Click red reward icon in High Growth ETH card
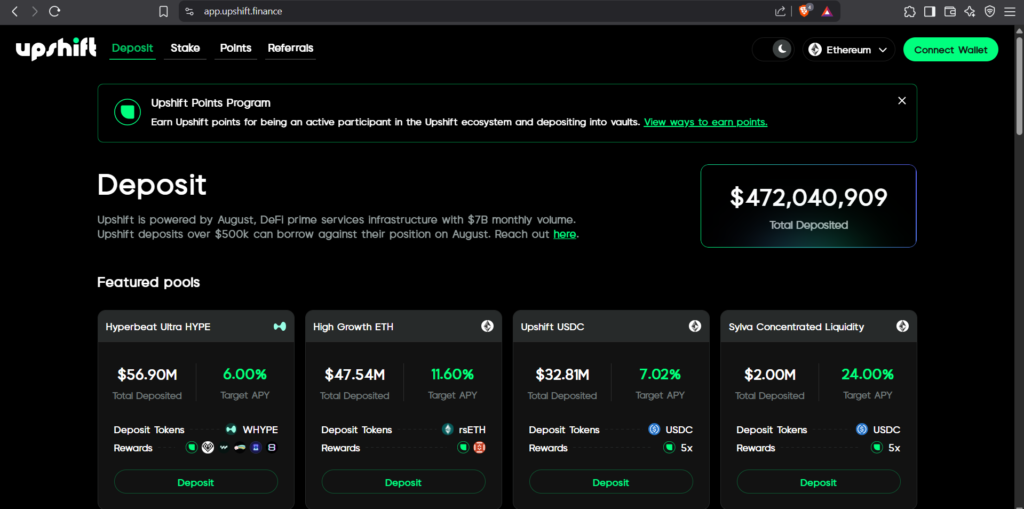This screenshot has width=1024, height=509. 479,448
